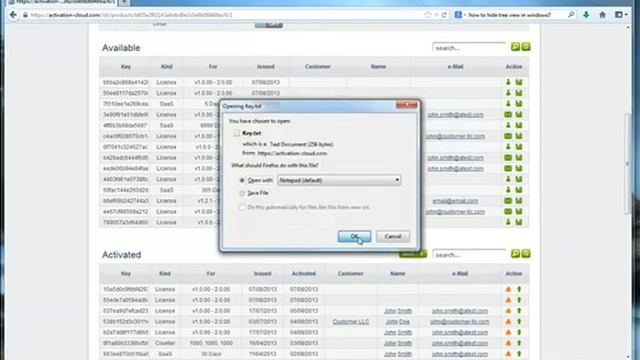Select the Save File radio option
The image size is (640, 360).
tap(242, 193)
